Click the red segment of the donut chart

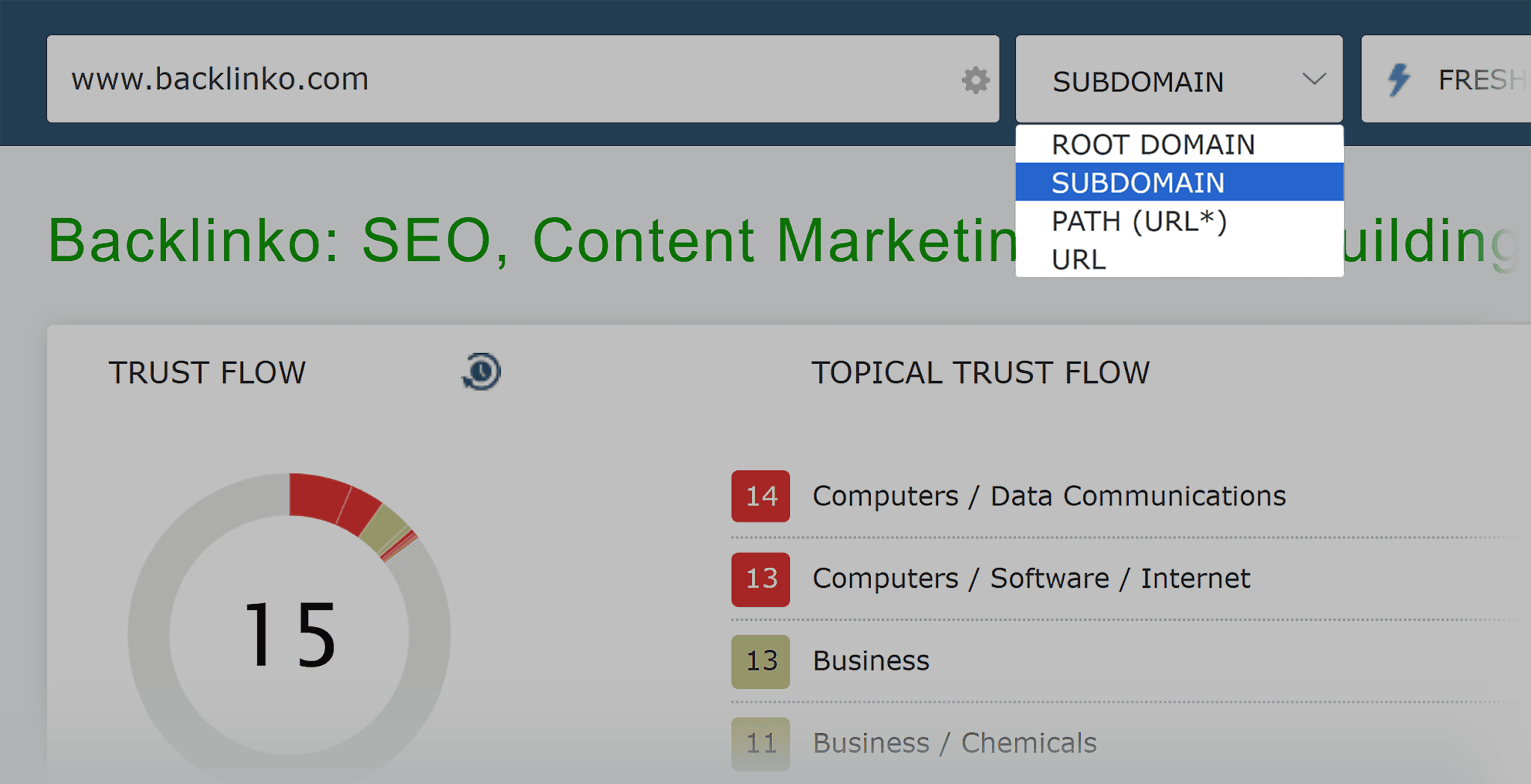click(320, 496)
